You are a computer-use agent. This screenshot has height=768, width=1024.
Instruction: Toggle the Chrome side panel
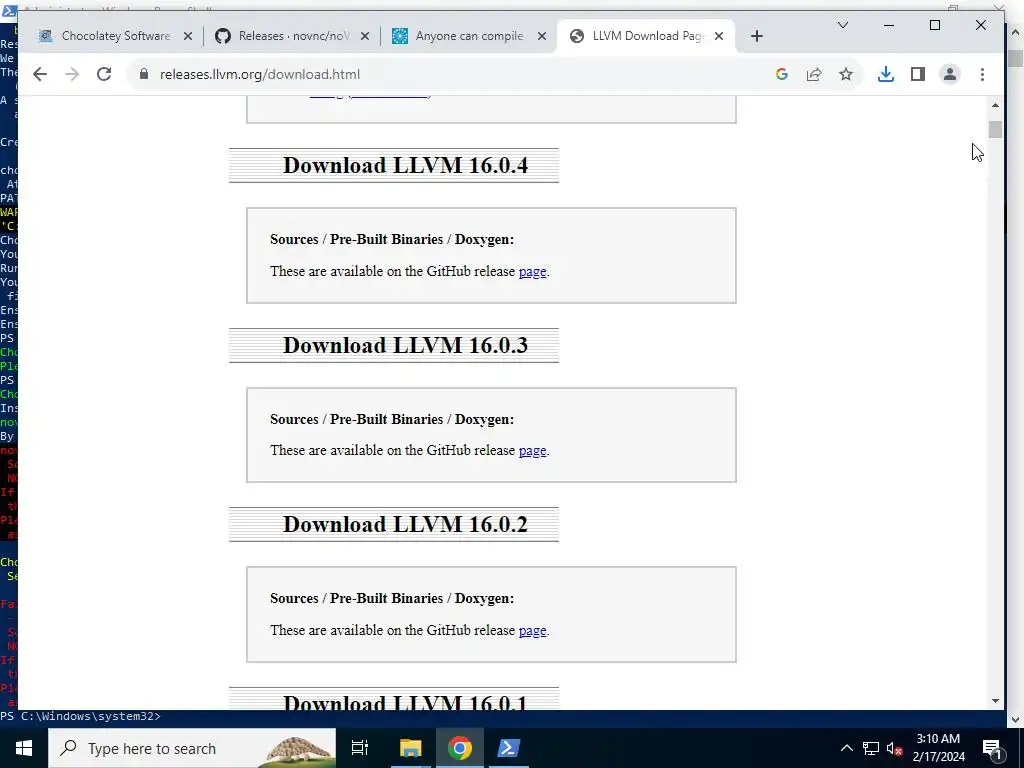coord(918,74)
